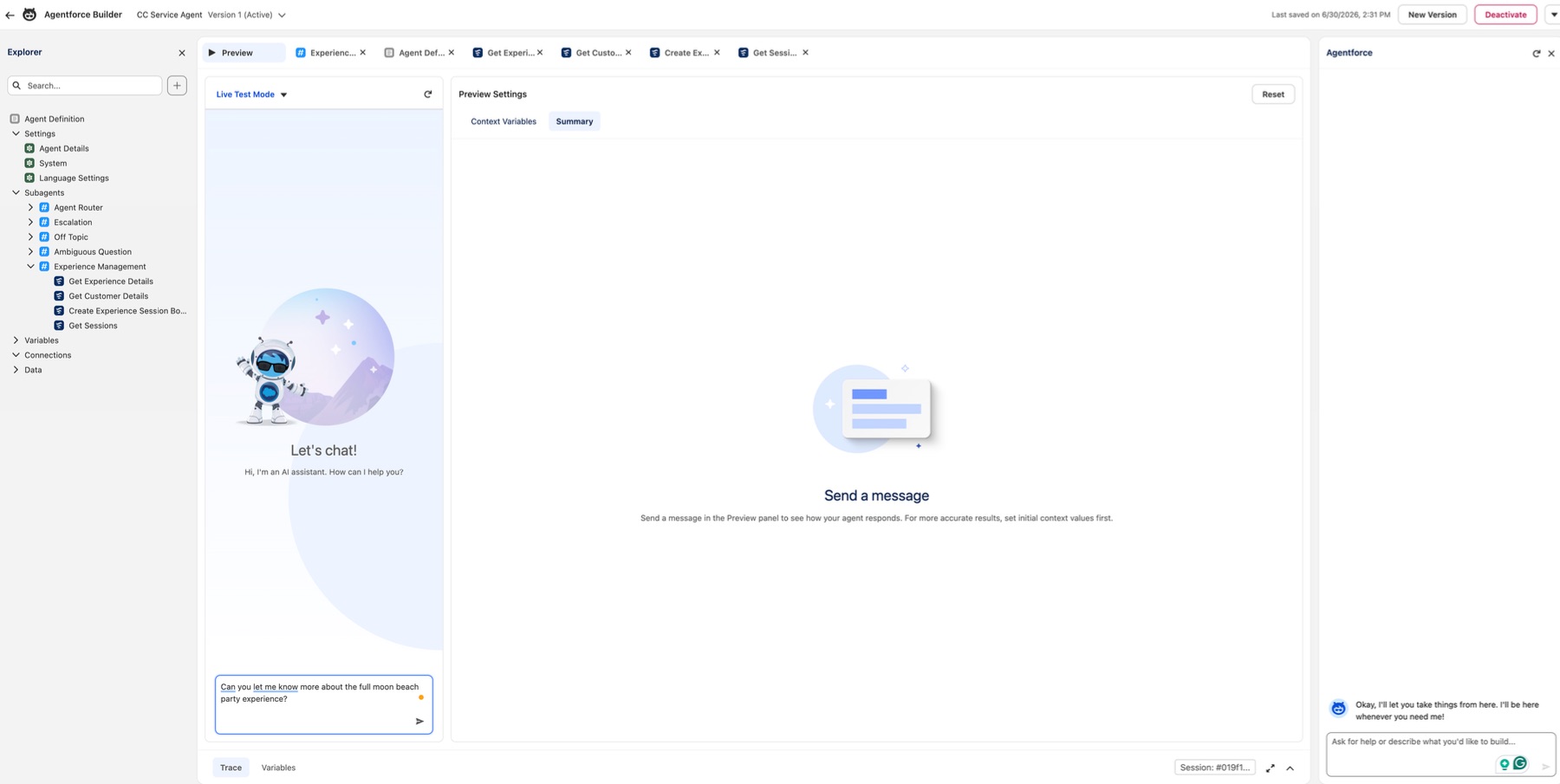Screen dimensions: 1560x784
Task: Open Agent Details settings item
Action: (63, 148)
